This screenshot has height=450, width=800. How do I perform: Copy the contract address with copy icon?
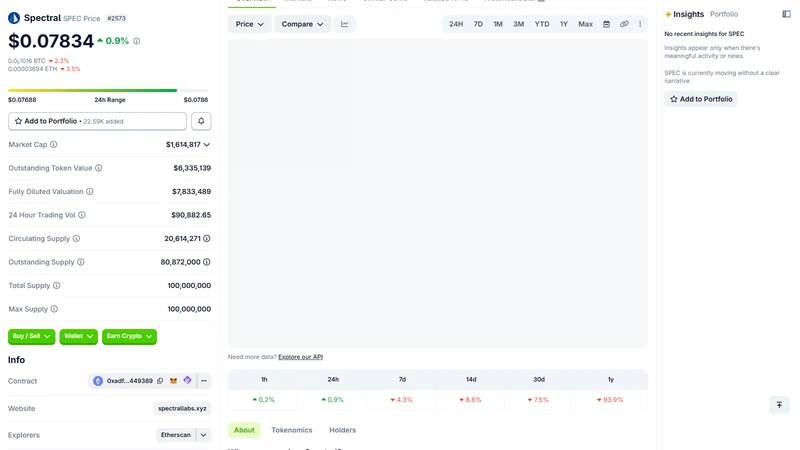(160, 381)
